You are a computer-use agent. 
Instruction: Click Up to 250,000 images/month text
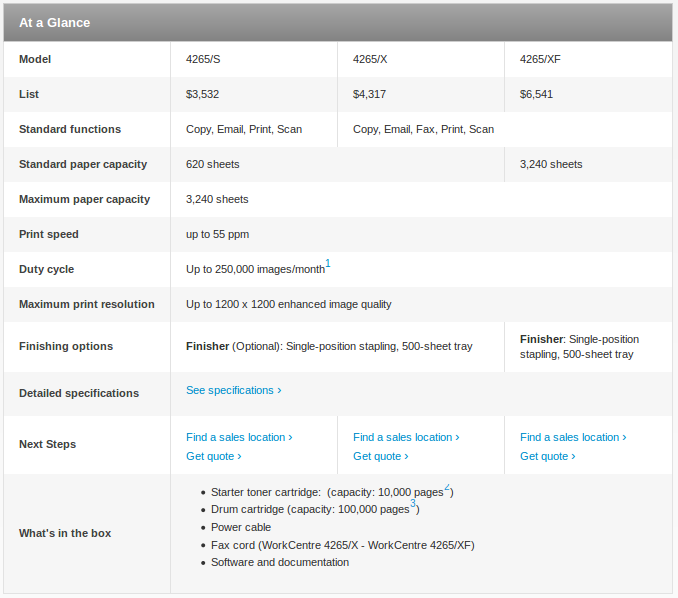pyautogui.click(x=255, y=269)
